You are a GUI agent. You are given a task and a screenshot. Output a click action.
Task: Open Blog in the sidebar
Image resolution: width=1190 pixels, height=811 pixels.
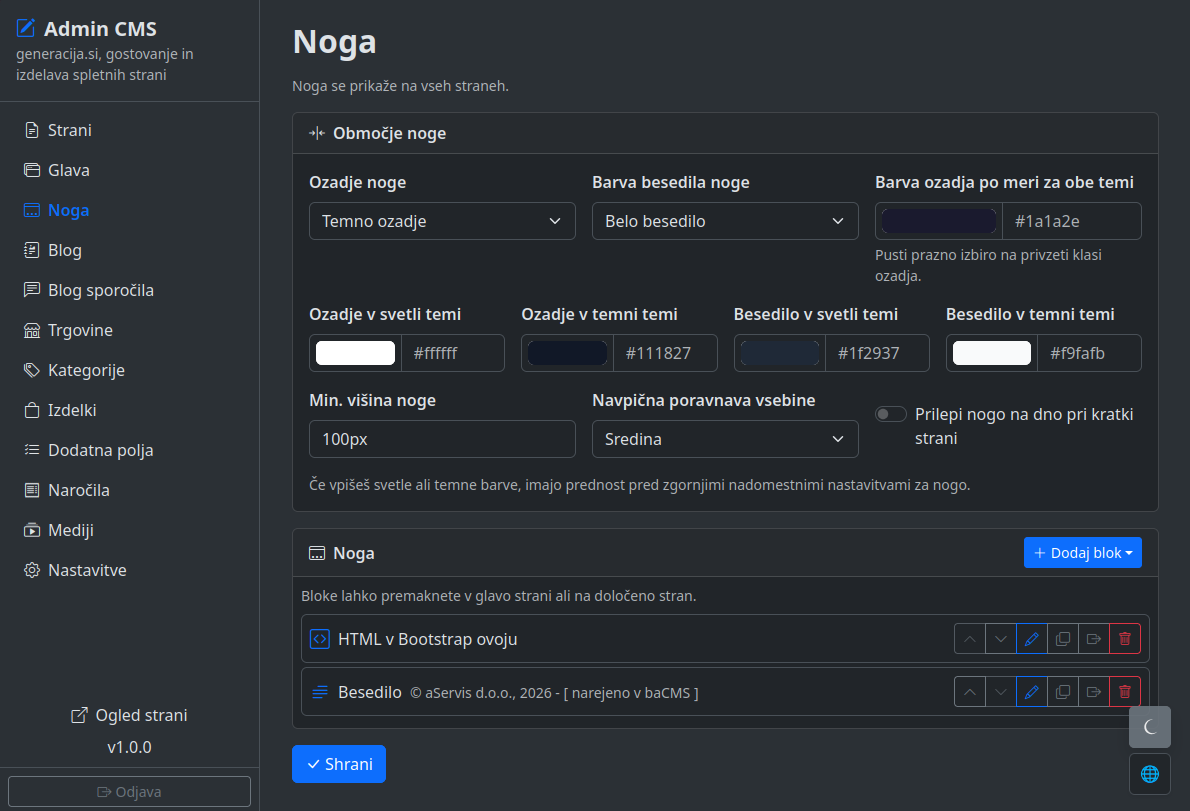(129, 250)
